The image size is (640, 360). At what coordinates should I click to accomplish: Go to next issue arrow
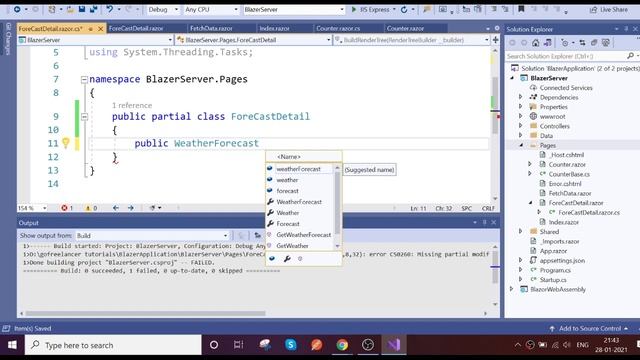click(131, 208)
